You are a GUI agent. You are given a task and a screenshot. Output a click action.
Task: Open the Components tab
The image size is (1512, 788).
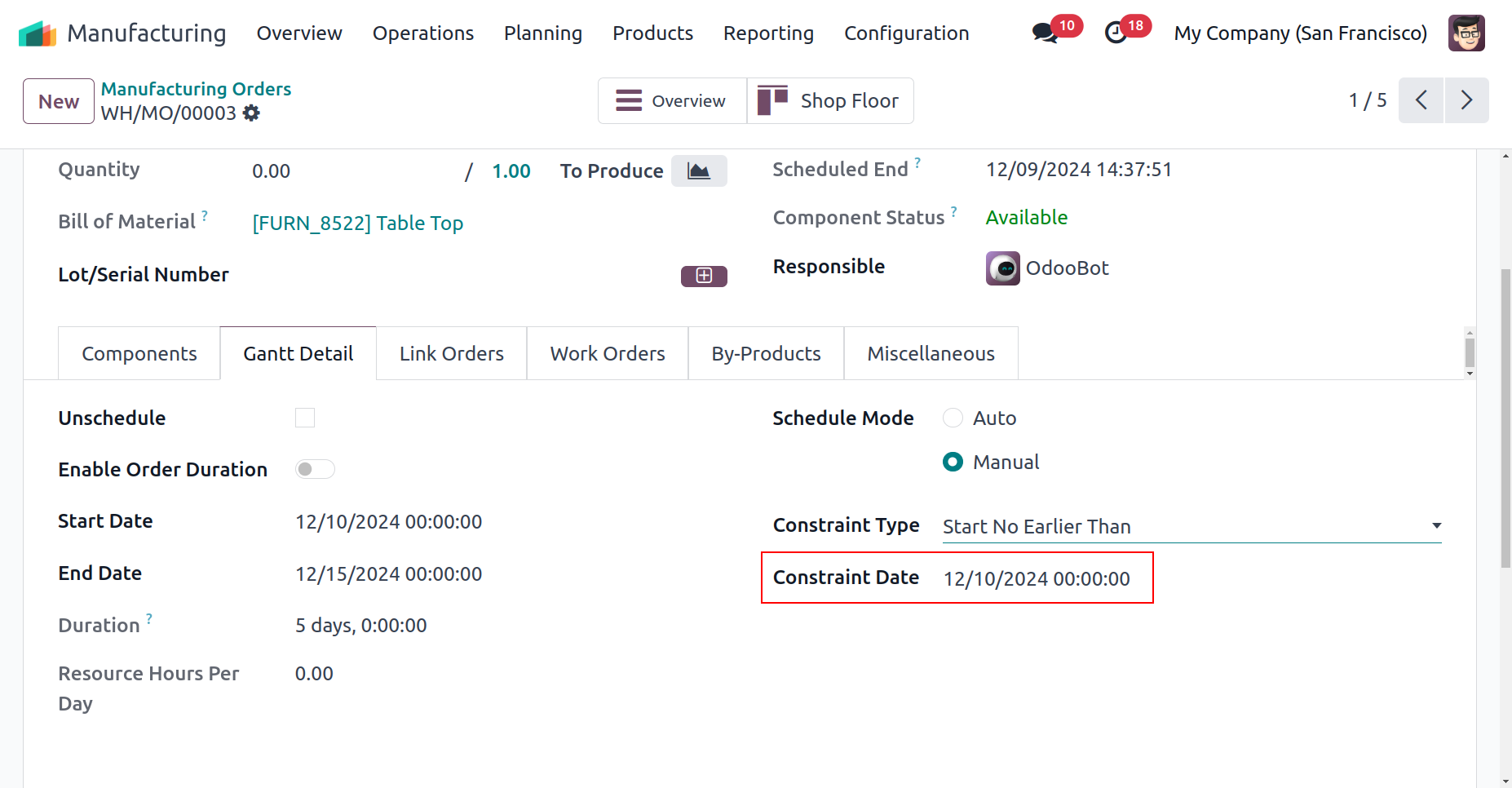(x=139, y=353)
